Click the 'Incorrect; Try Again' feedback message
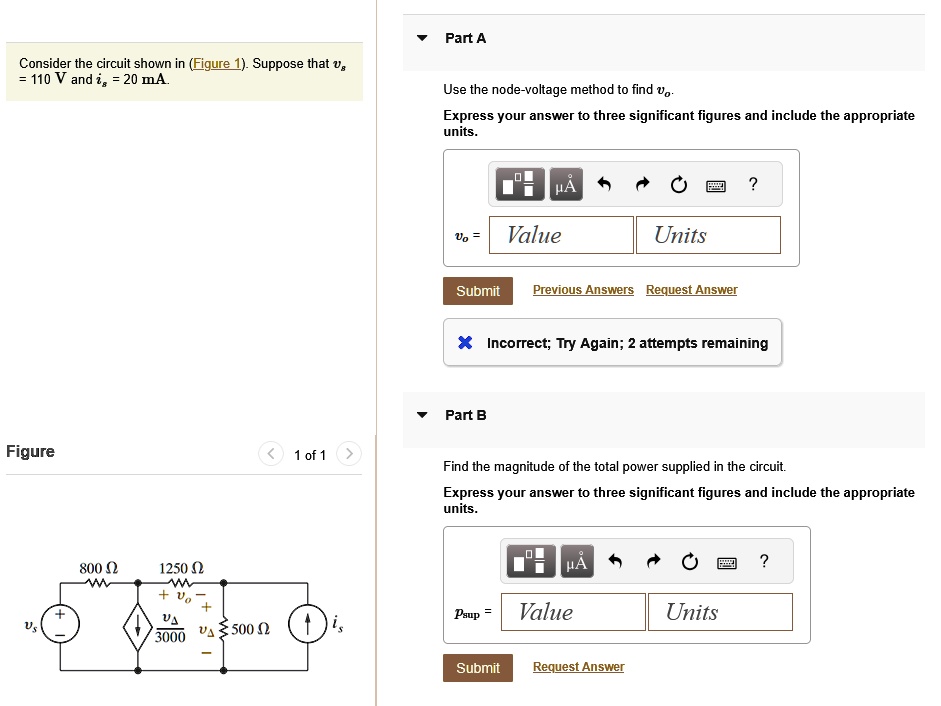Viewport: 941px width, 706px height. click(612, 343)
